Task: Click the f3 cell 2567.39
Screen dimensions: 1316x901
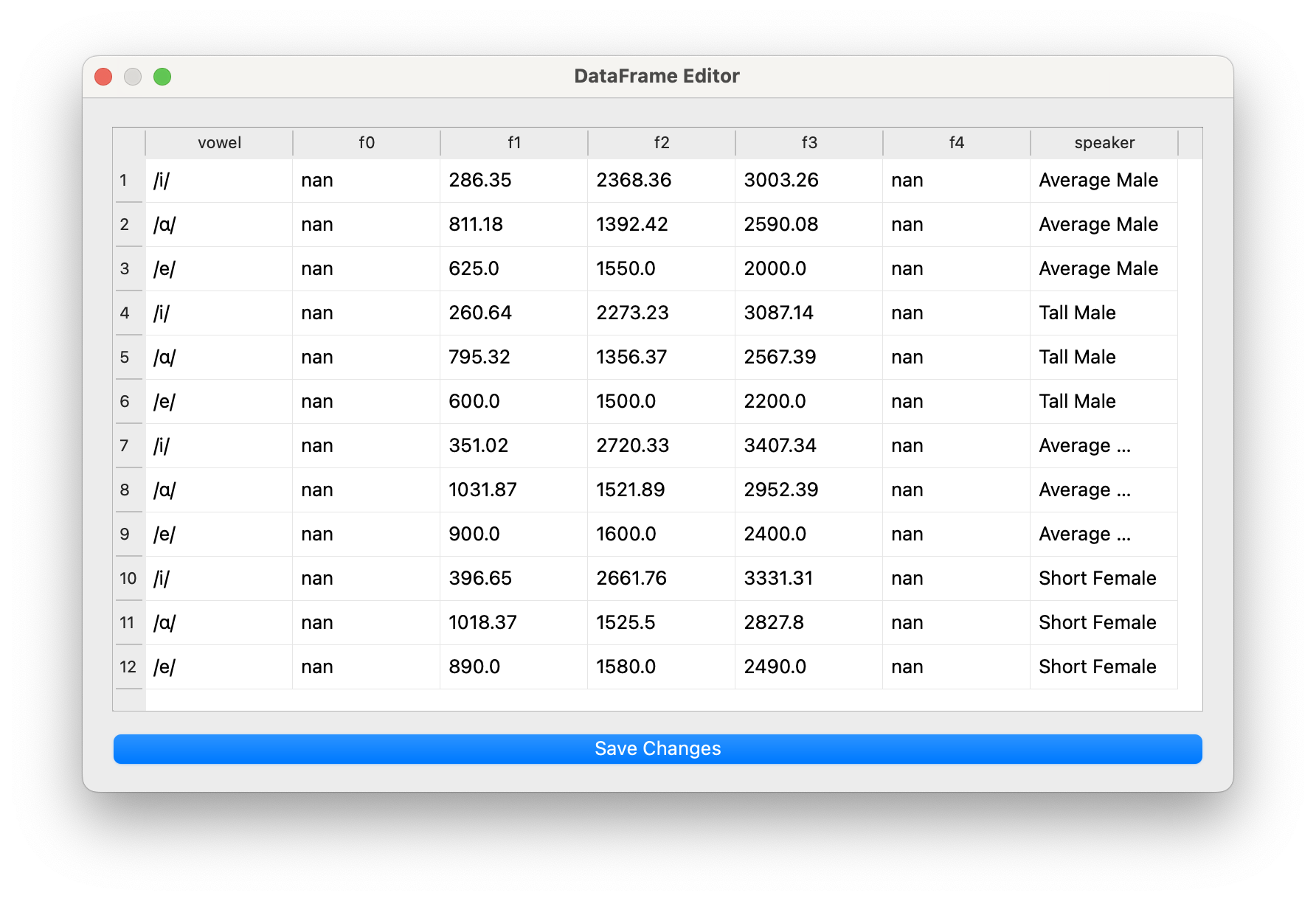Action: 809,358
